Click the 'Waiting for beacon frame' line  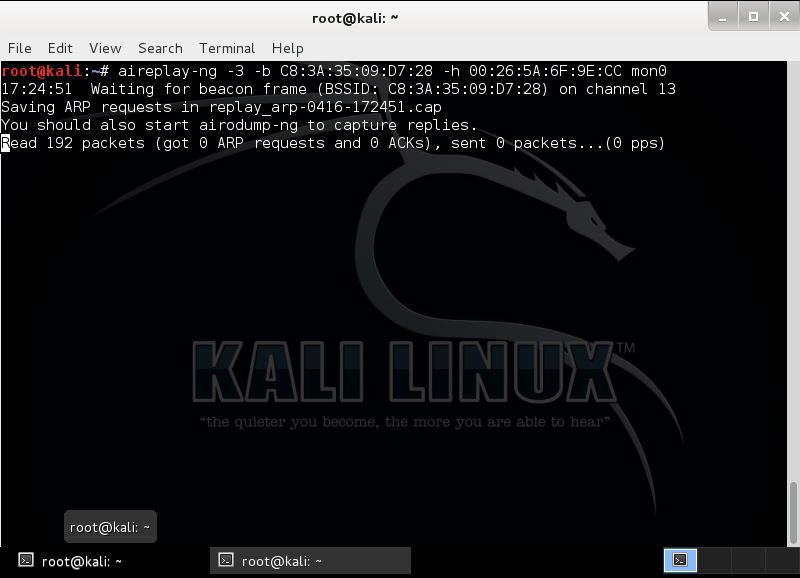tap(338, 89)
